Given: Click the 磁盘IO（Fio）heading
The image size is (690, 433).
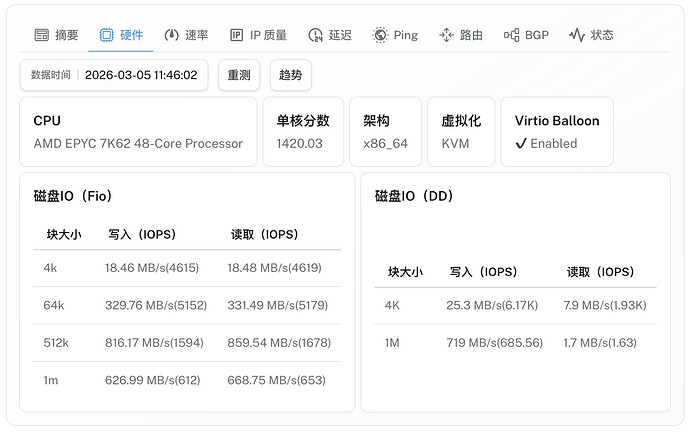Looking at the screenshot, I should click(x=73, y=196).
